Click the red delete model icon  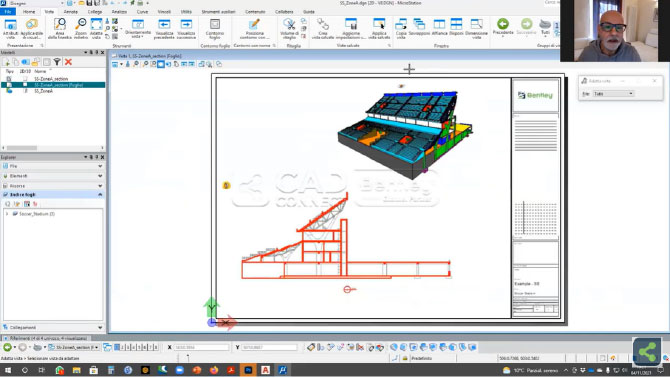point(68,62)
